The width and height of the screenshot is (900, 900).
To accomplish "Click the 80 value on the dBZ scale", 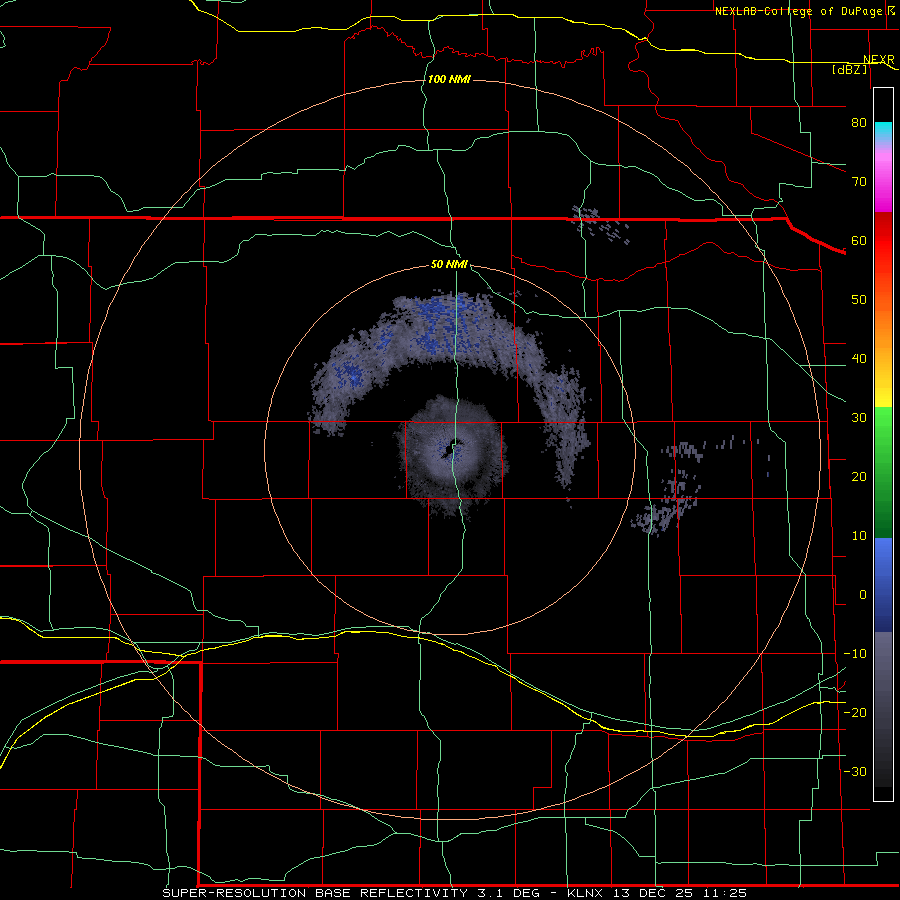I will pos(859,123).
